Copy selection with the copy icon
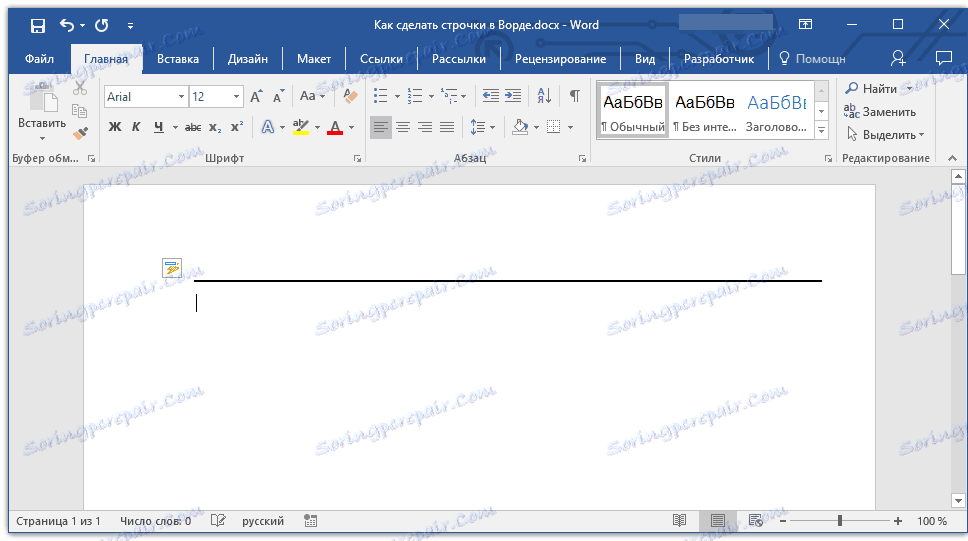Viewport: 968px width, 541px height. 80,111
